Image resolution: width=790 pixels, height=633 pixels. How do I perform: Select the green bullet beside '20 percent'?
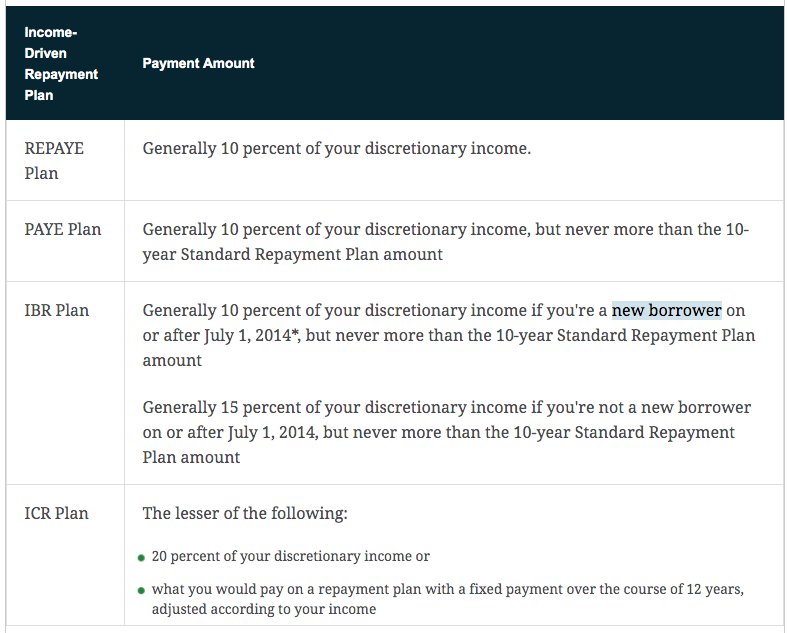tap(141, 557)
